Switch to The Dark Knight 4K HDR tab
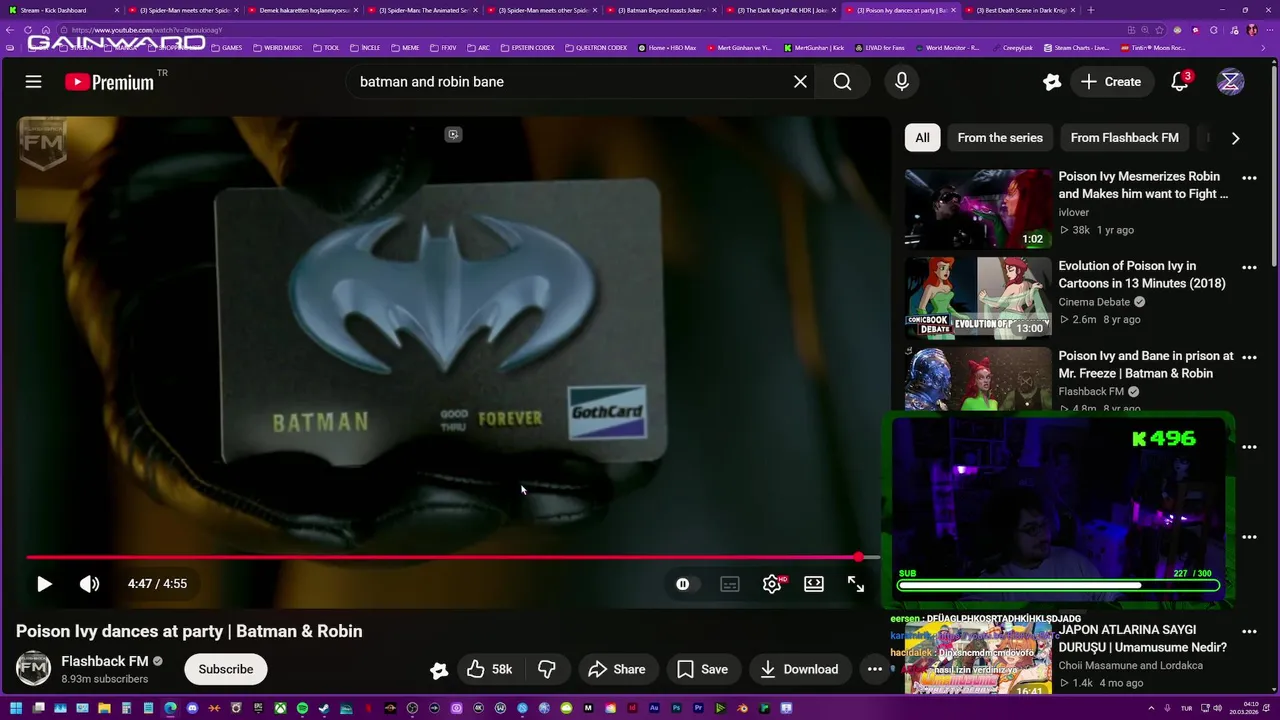The height and width of the screenshot is (720, 1280). coord(783,10)
